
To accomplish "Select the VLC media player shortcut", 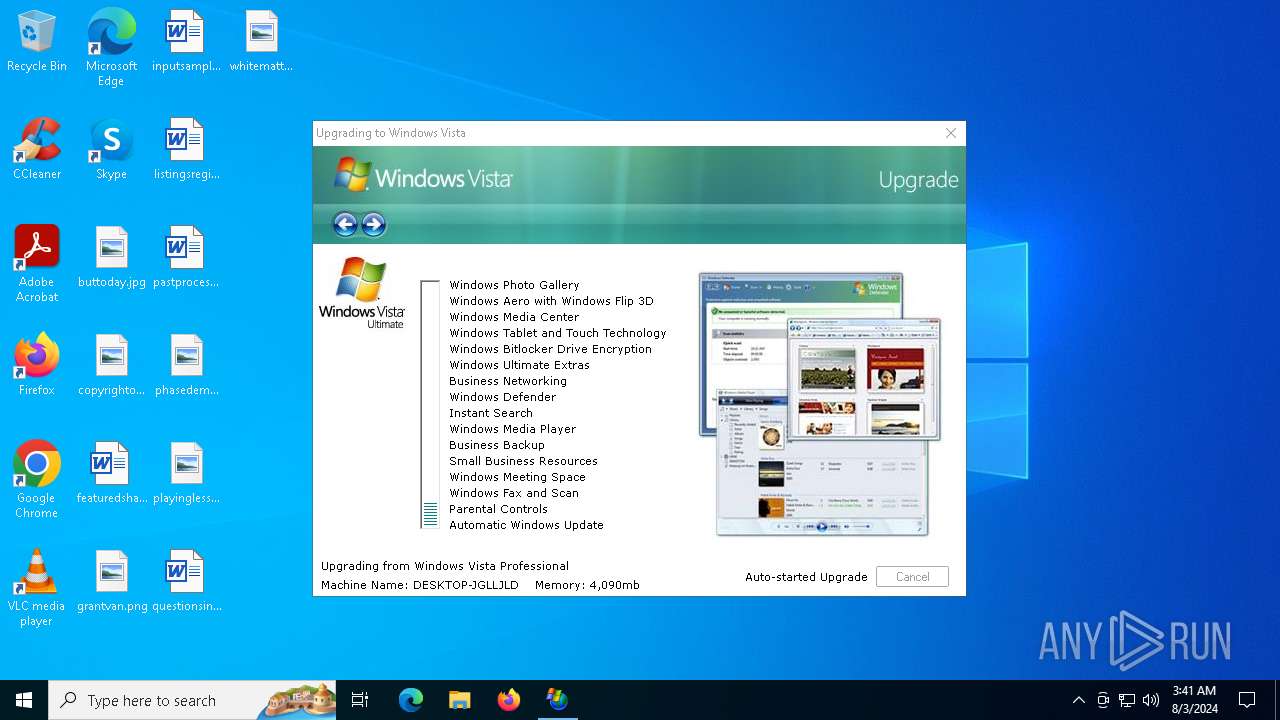I will tap(37, 587).
